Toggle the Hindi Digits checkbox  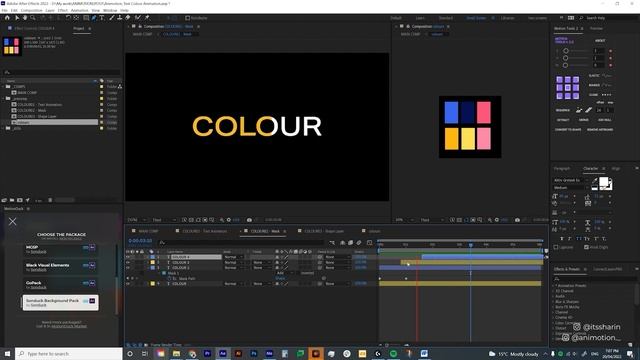point(587,247)
